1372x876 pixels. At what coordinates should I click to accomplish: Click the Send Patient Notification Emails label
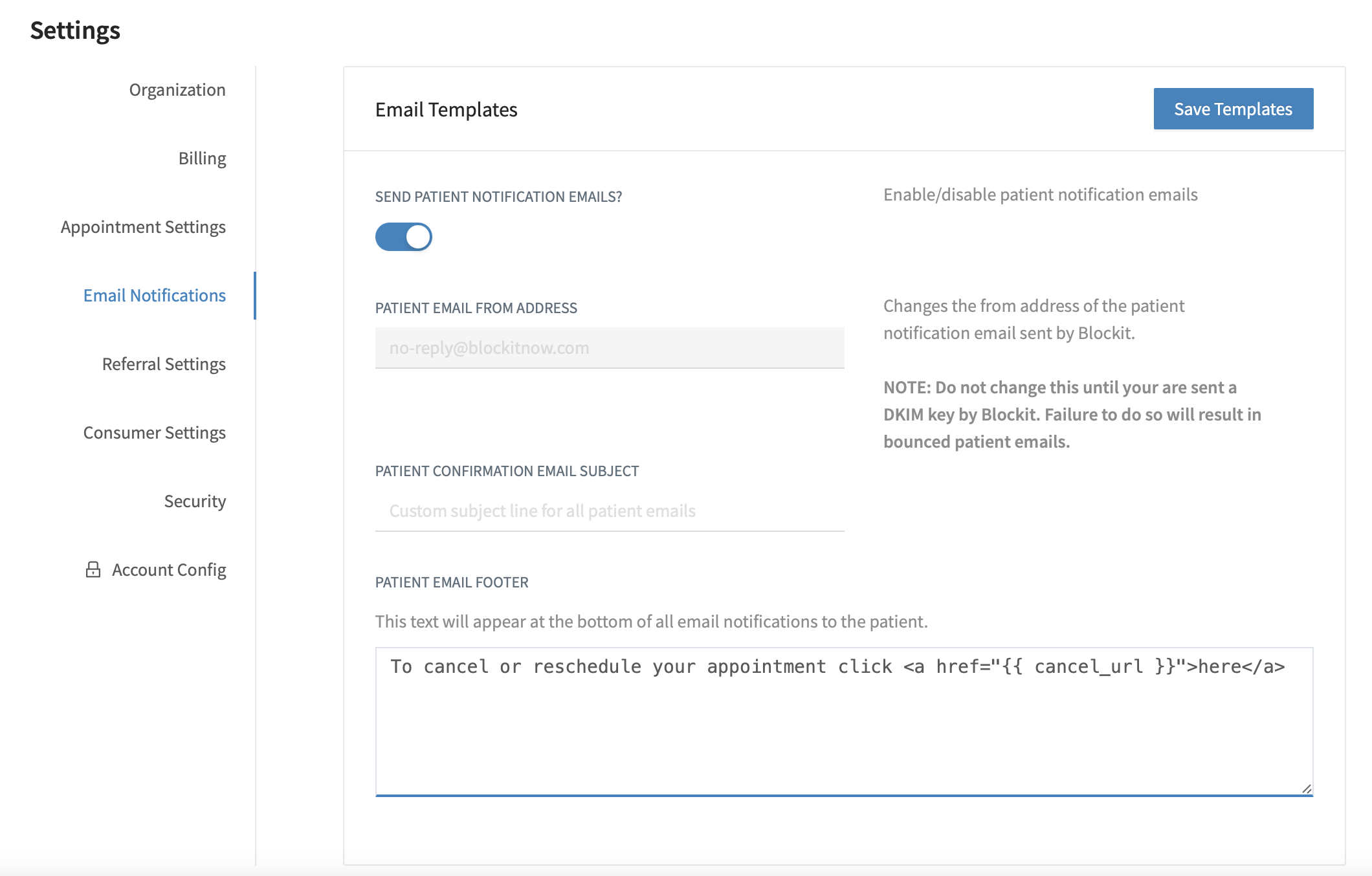pos(498,197)
